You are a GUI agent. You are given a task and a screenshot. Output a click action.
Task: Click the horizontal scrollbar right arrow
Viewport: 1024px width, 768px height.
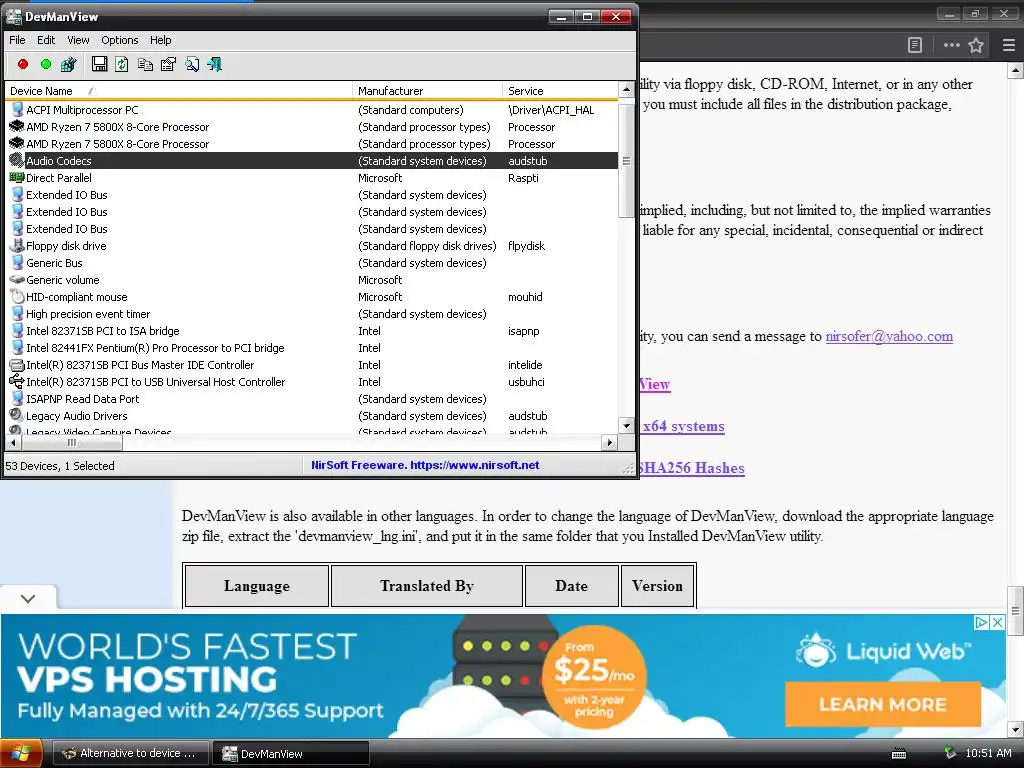609,442
